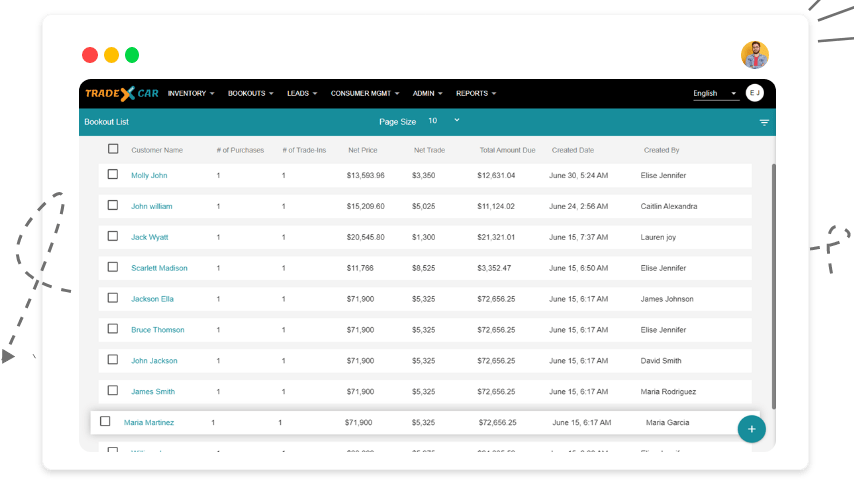Open the English language selector
Viewport: 854px width, 483px height.
(715, 94)
